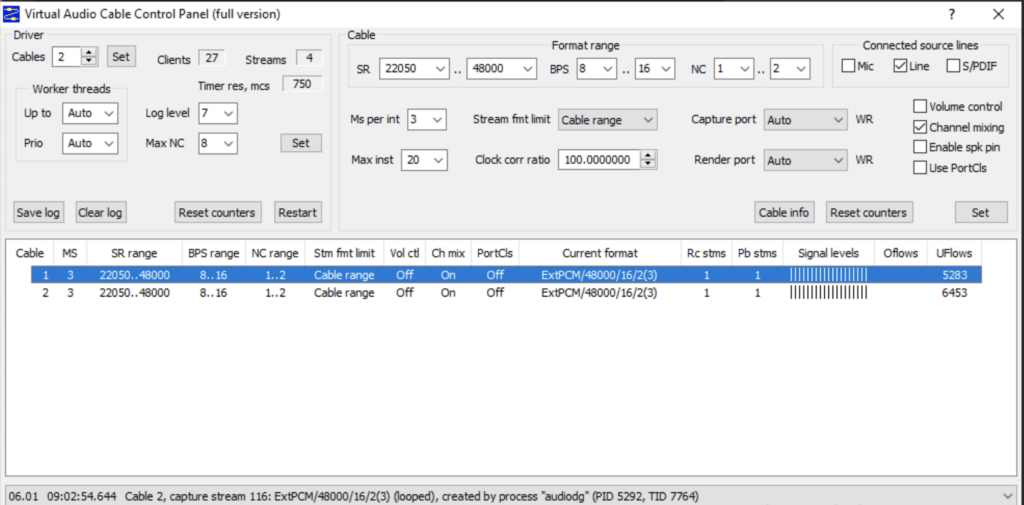1024x505 pixels.
Task: Open the maximum SR 48000 dropdown
Action: pyautogui.click(x=502, y=69)
